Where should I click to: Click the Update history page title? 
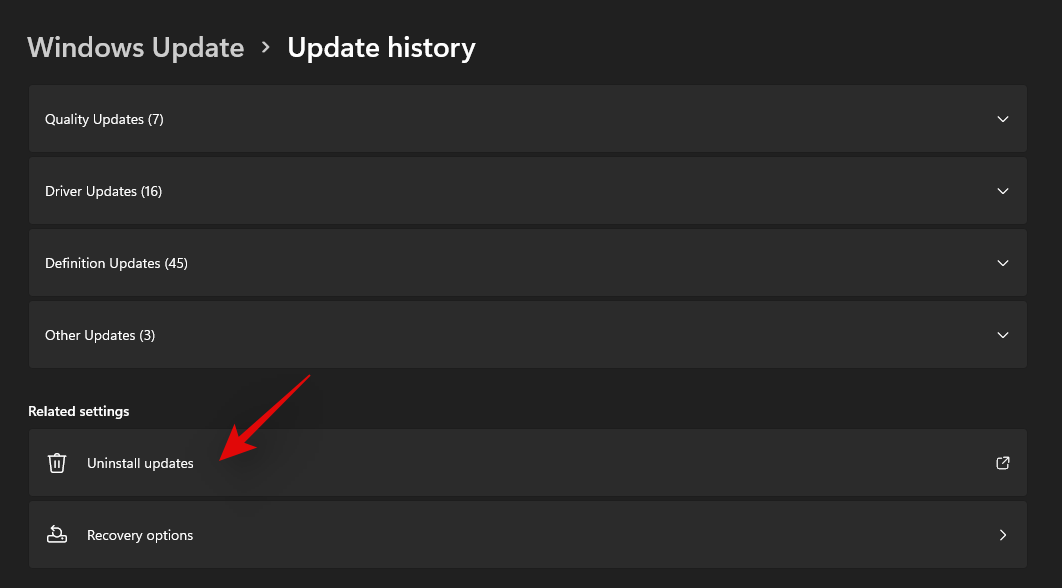[381, 48]
